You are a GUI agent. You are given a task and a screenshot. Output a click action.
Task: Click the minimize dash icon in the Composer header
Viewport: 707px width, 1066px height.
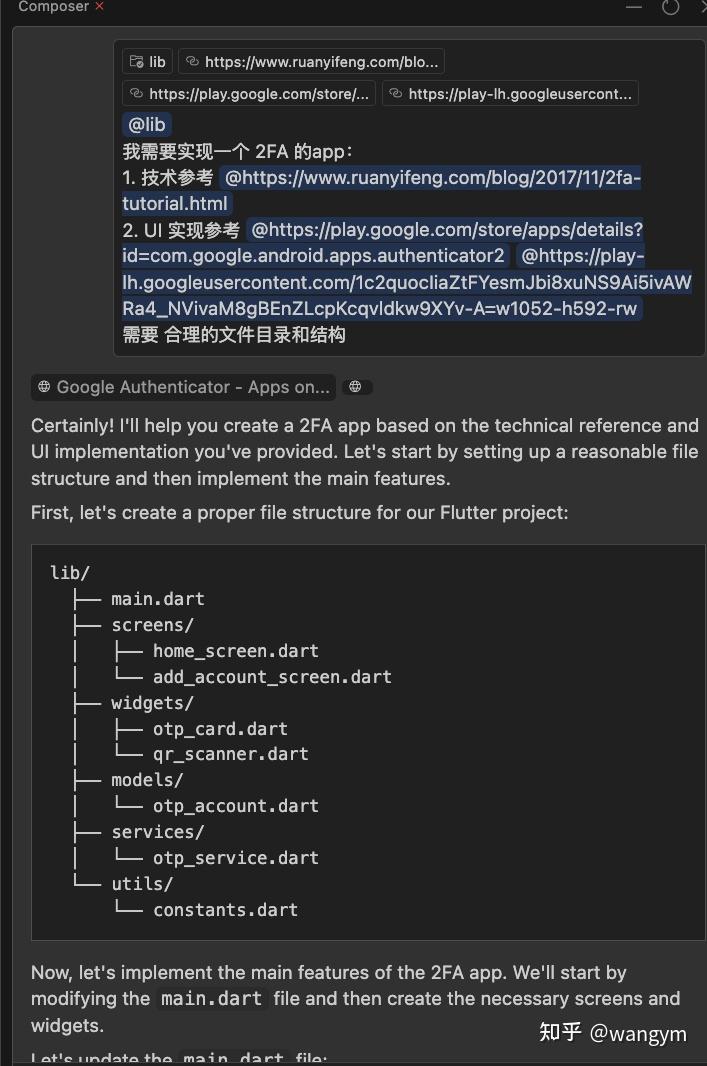(x=634, y=7)
